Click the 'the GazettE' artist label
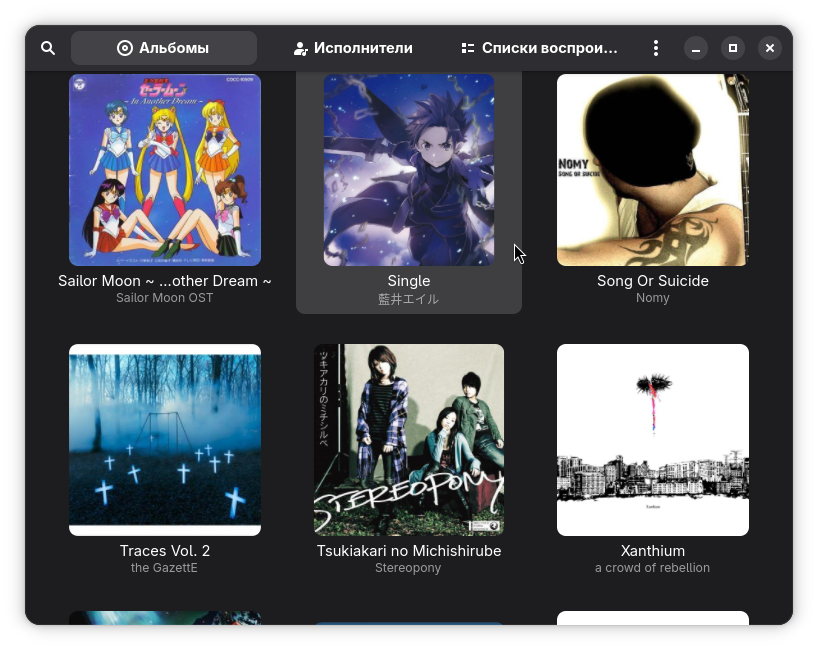 tap(164, 568)
